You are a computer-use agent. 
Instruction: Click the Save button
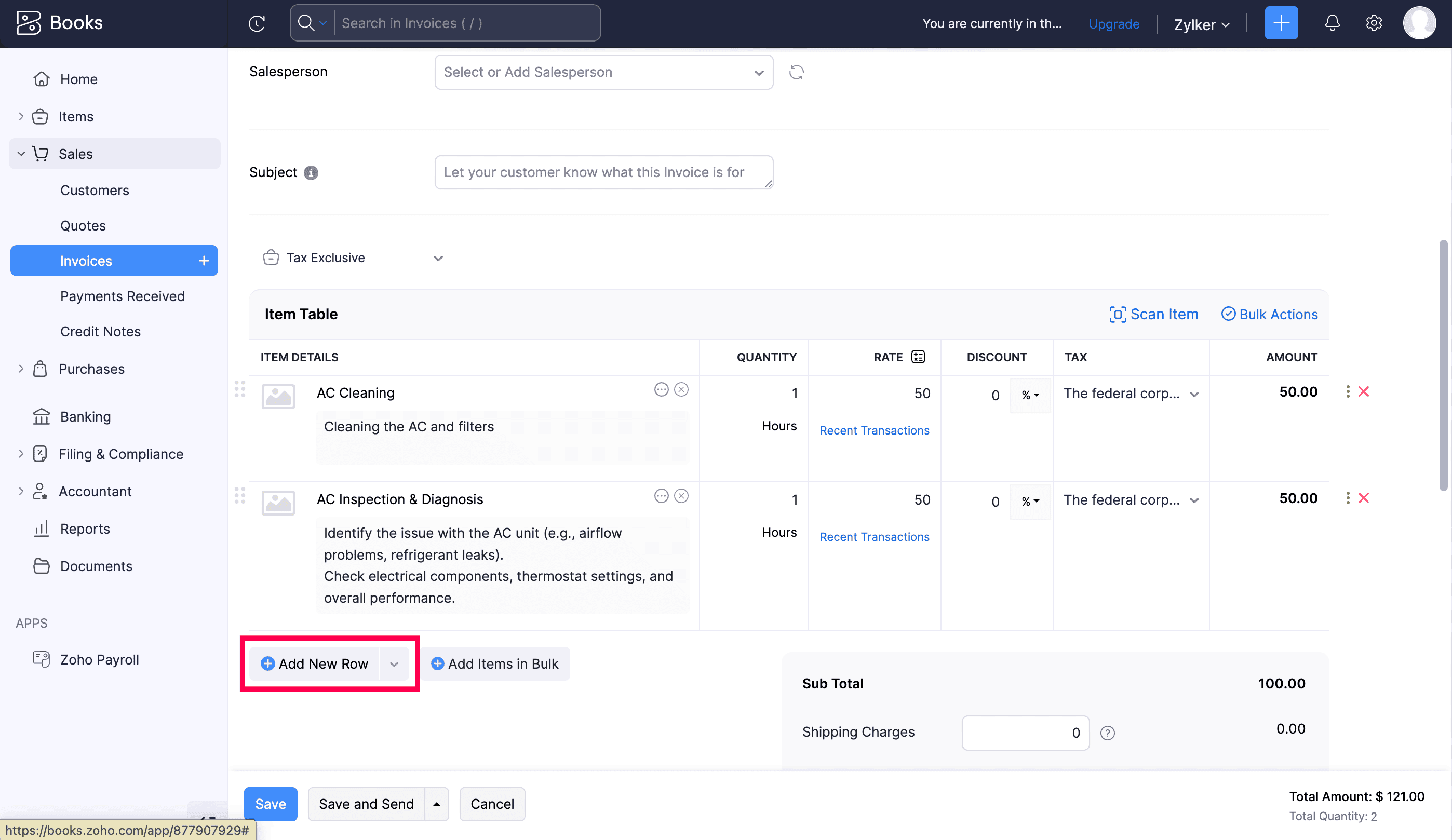[x=270, y=804]
